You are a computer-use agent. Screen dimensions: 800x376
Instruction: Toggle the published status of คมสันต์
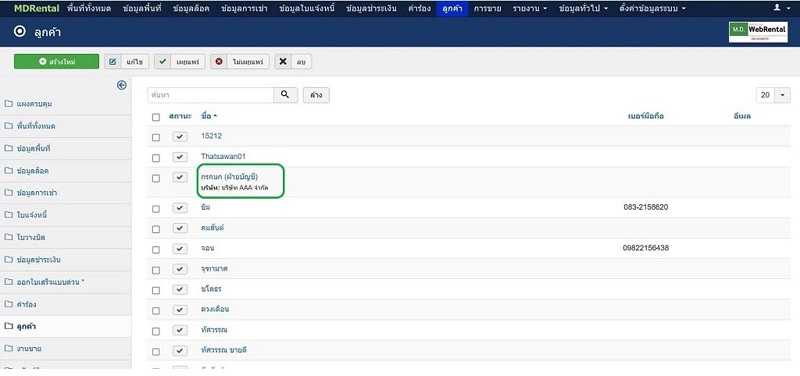pyautogui.click(x=180, y=228)
